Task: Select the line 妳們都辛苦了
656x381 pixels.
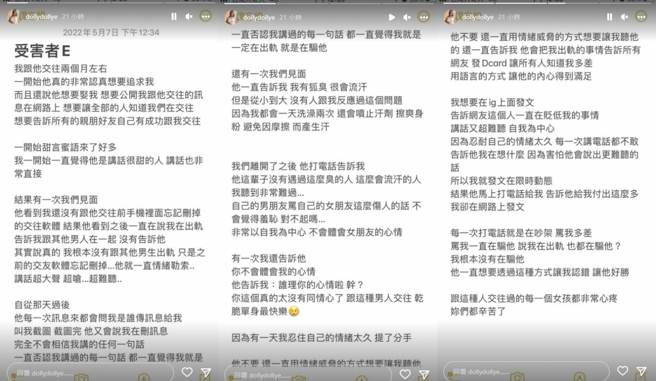Action: click(x=478, y=312)
